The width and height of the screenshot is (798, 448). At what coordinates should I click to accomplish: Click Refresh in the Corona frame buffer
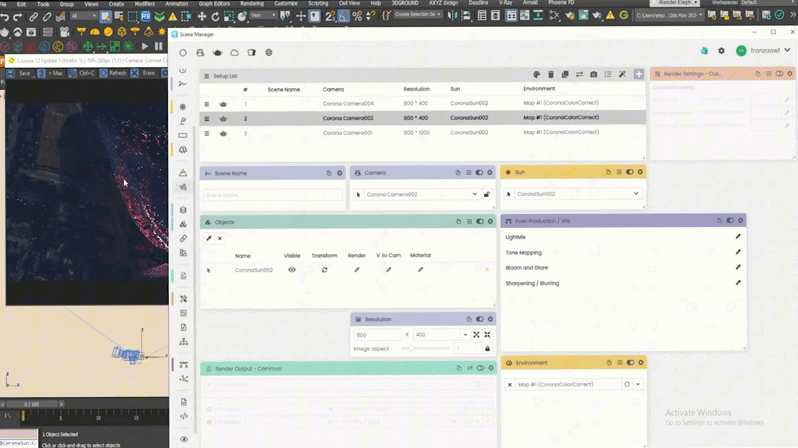tap(113, 73)
